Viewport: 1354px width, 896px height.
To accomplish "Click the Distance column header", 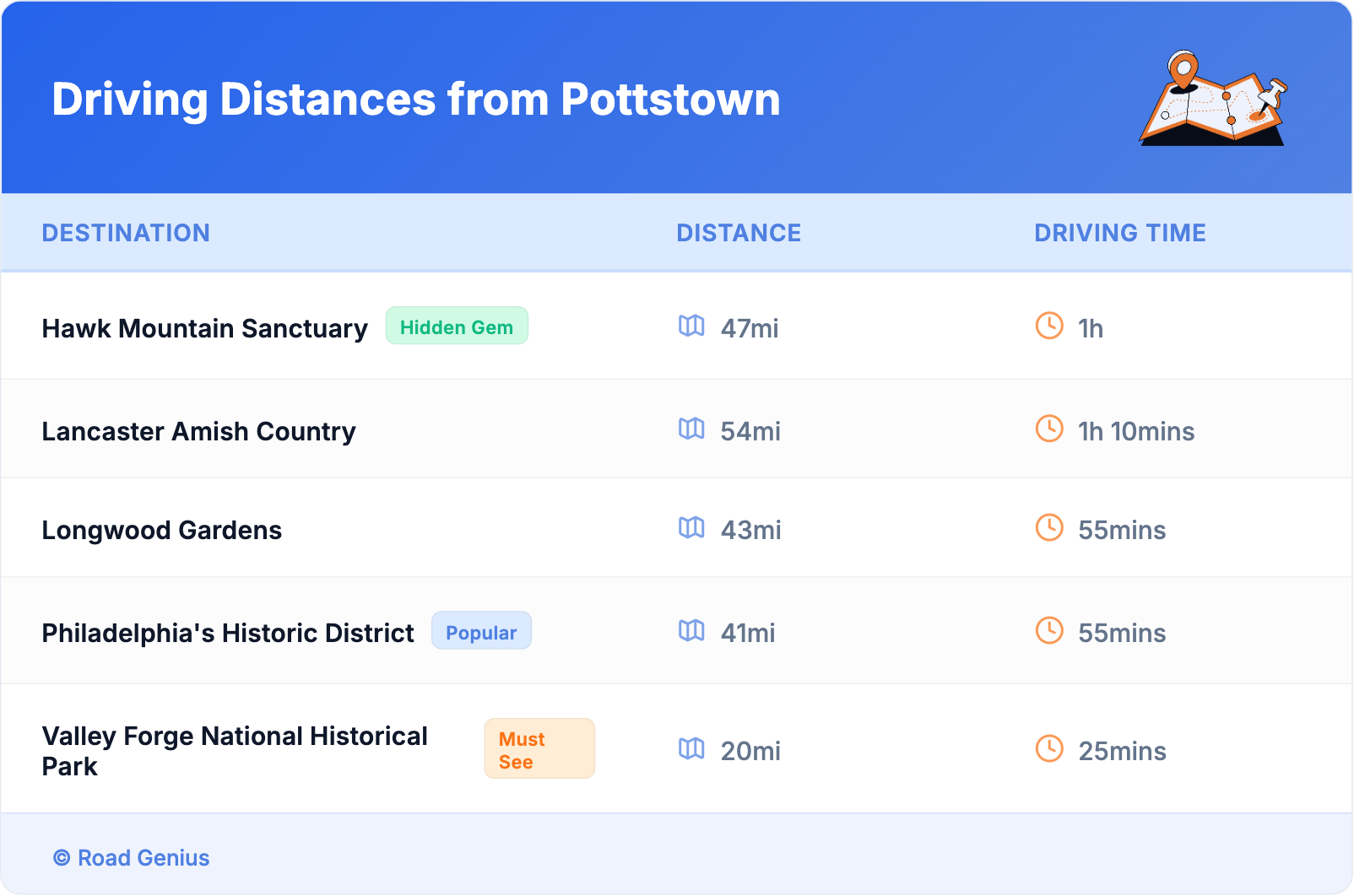I will click(x=739, y=233).
